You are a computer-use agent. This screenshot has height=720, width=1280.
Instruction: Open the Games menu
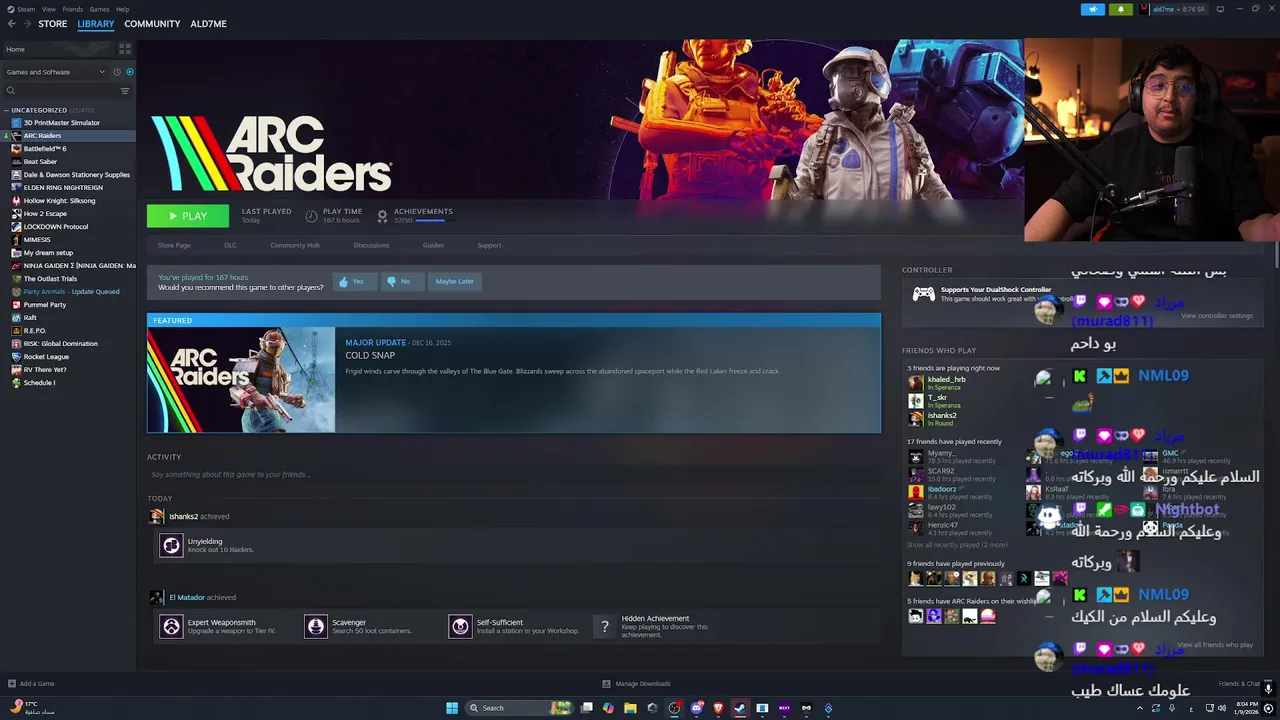tap(99, 9)
